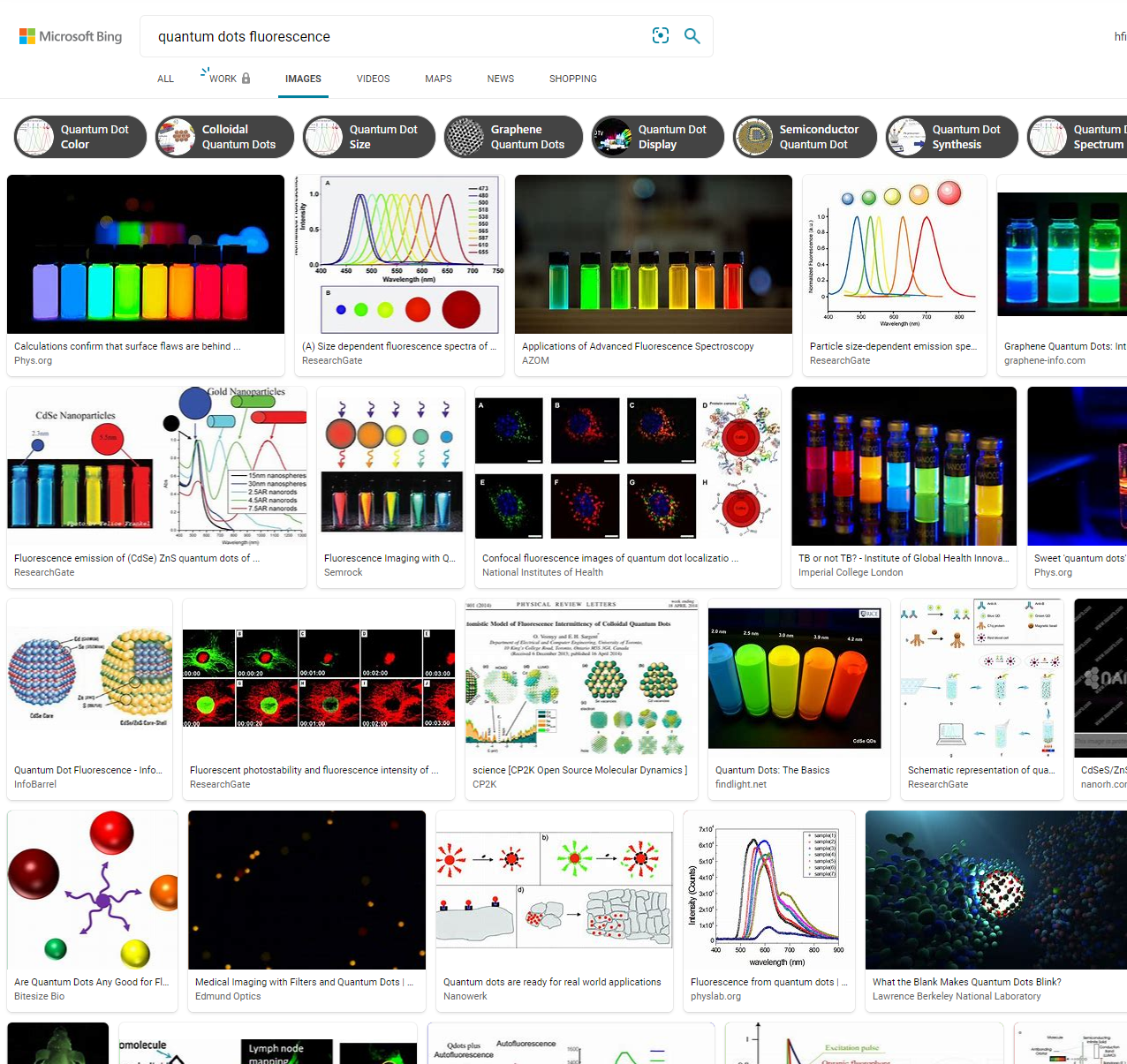The image size is (1127, 1064).
Task: Click the AZOM source label
Action: 535,360
